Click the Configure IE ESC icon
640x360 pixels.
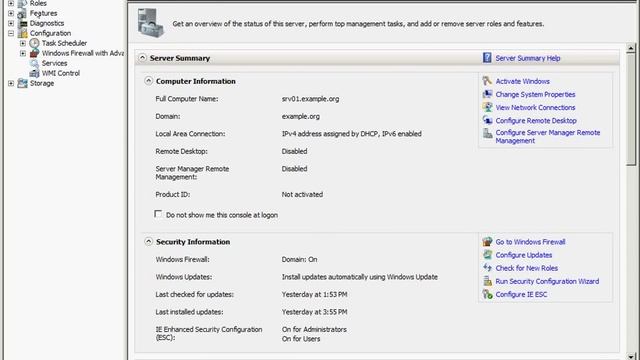(x=487, y=294)
